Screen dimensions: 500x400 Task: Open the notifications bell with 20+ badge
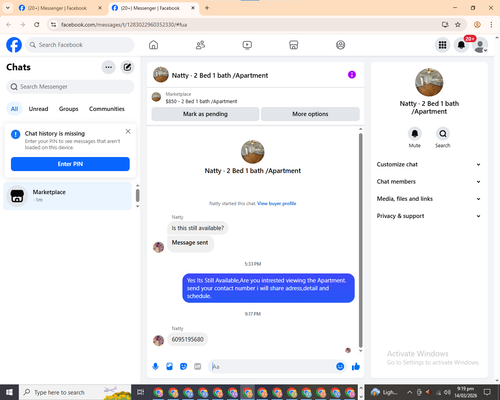(x=461, y=45)
